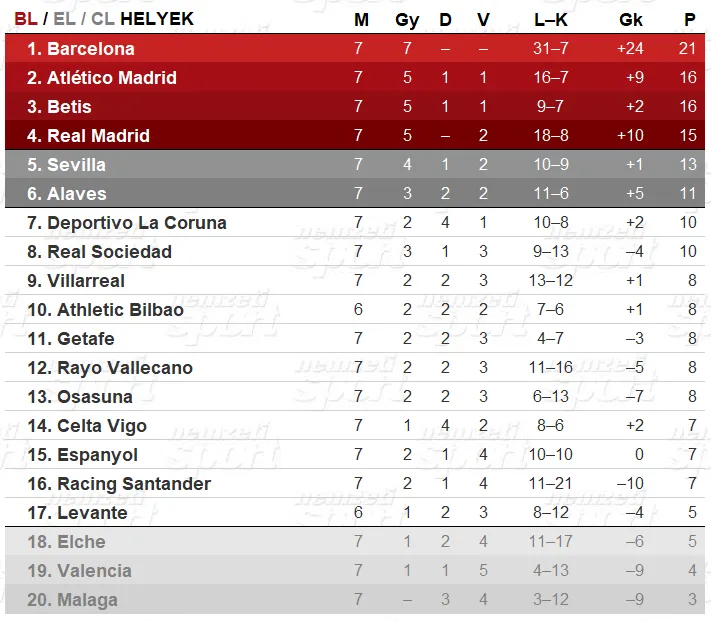
Task: Select the M column header
Action: (361, 20)
